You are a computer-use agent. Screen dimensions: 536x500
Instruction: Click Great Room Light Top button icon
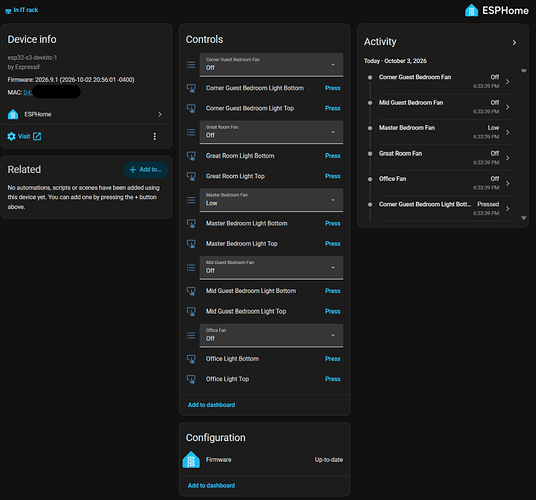[x=191, y=177]
